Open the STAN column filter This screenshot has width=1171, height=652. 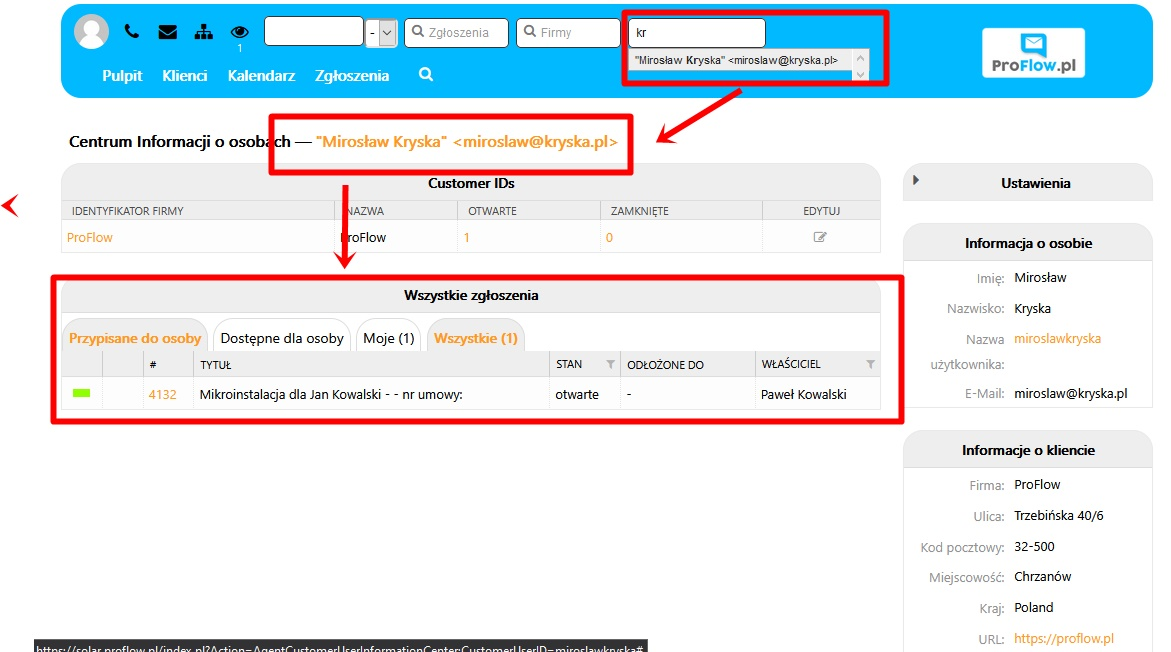click(610, 364)
